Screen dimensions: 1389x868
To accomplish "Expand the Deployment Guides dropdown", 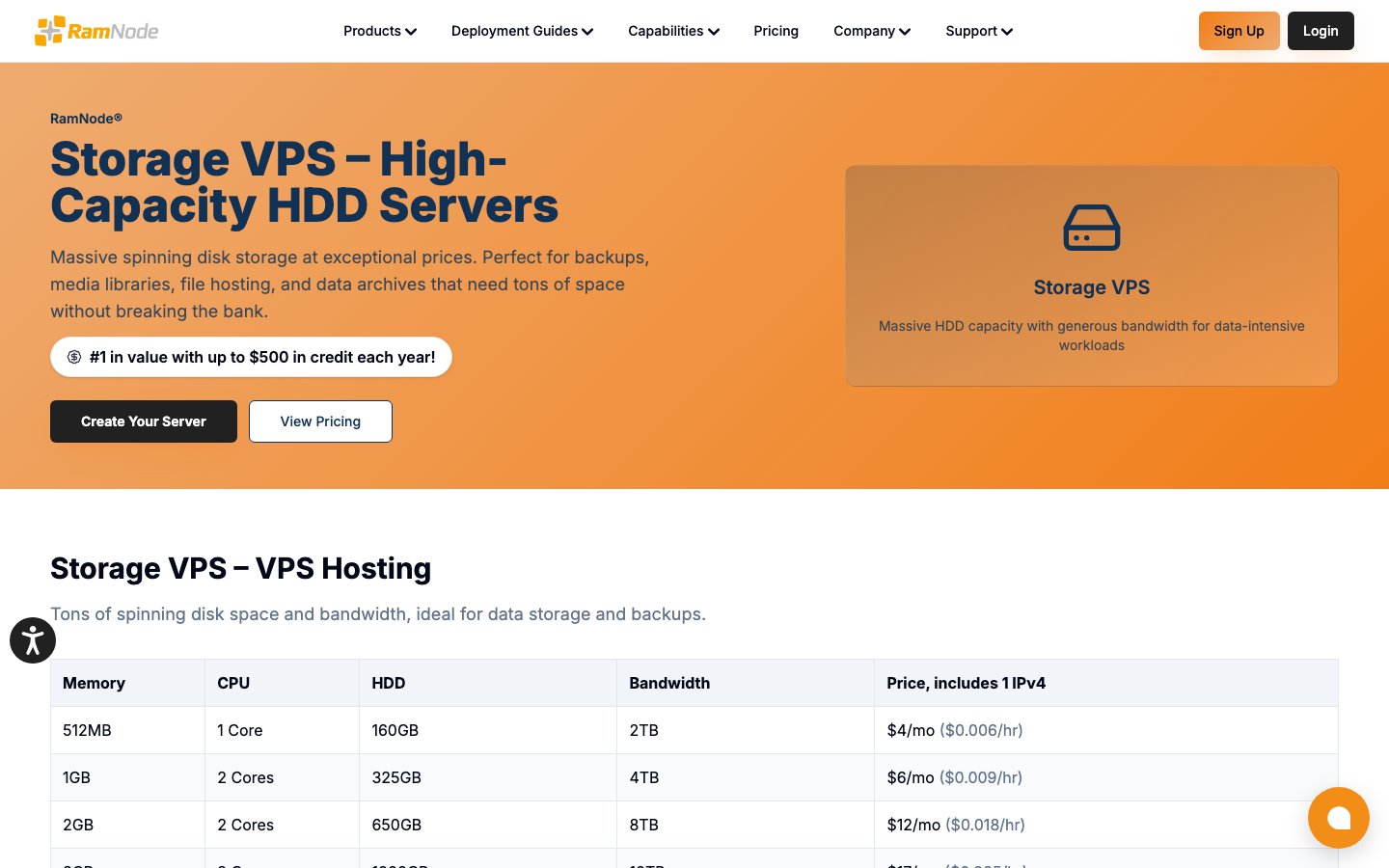I will (522, 31).
